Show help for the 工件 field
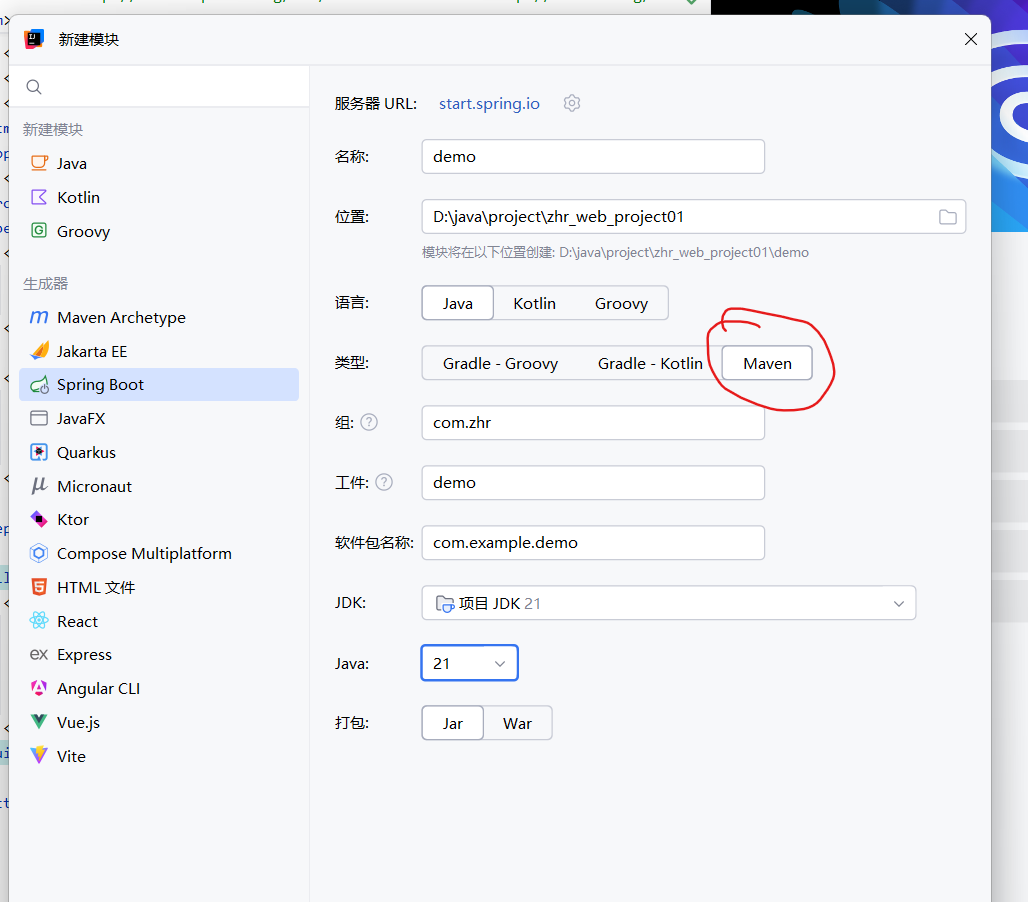 384,482
